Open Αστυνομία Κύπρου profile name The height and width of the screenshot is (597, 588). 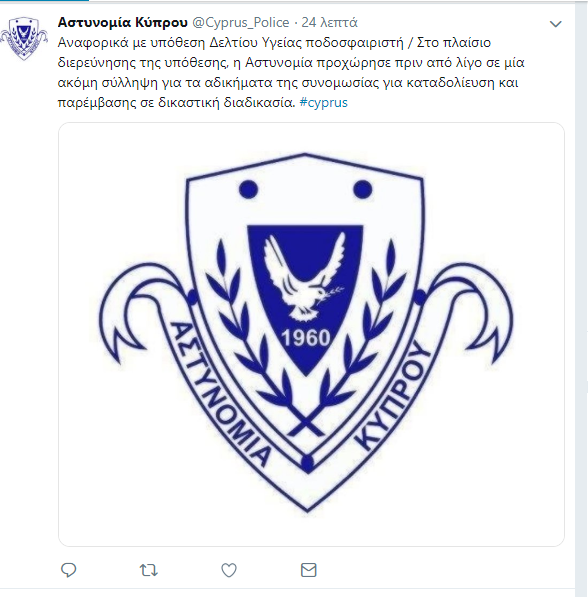(123, 22)
